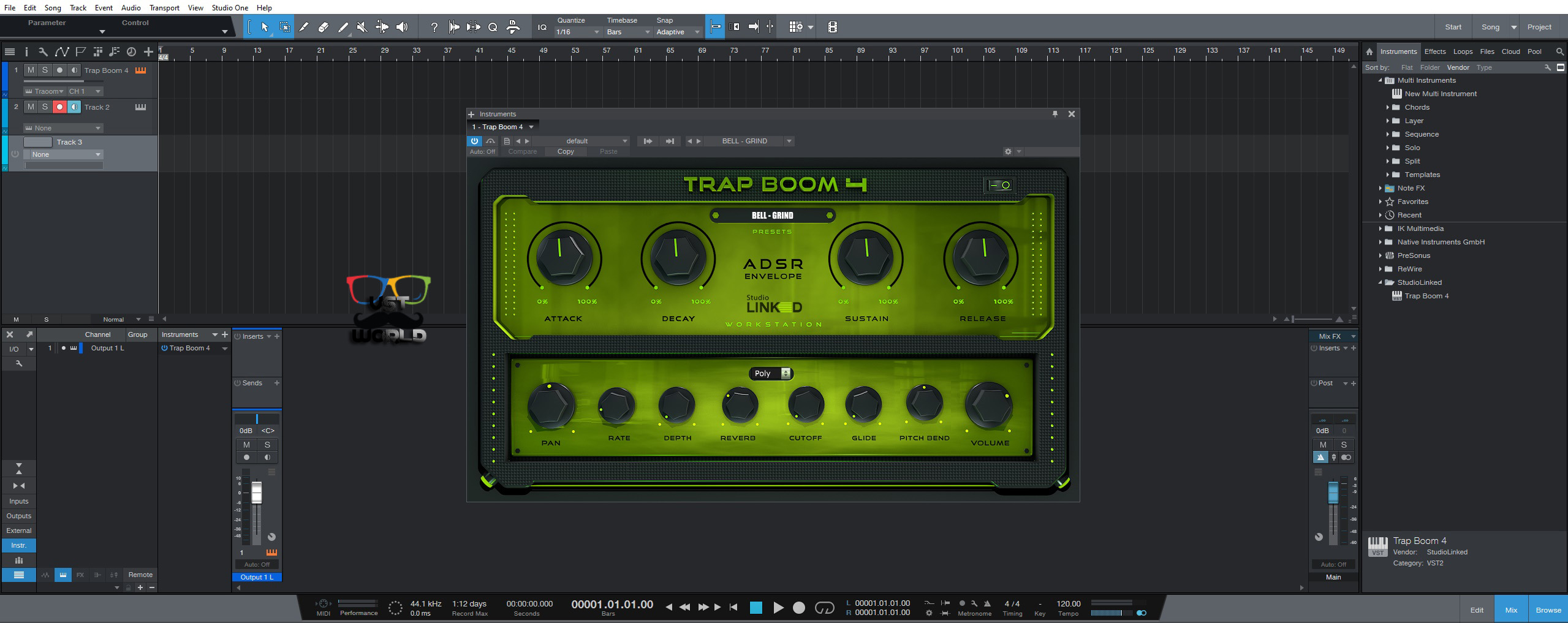Search the browser with magnifier icon
Image resolution: width=1568 pixels, height=623 pixels.
1559,52
